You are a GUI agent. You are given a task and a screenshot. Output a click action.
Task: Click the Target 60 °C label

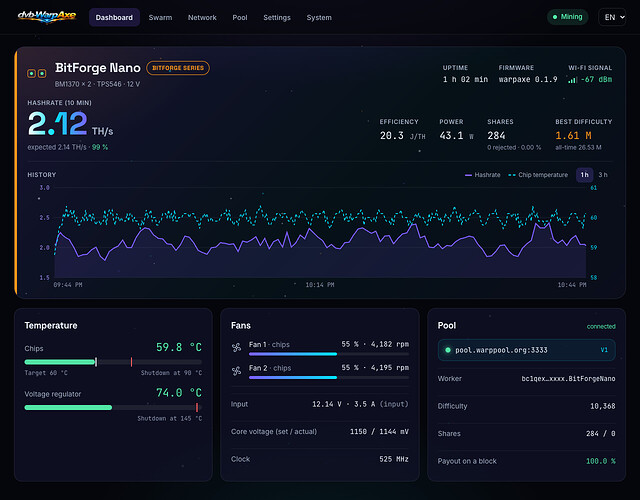click(46, 373)
